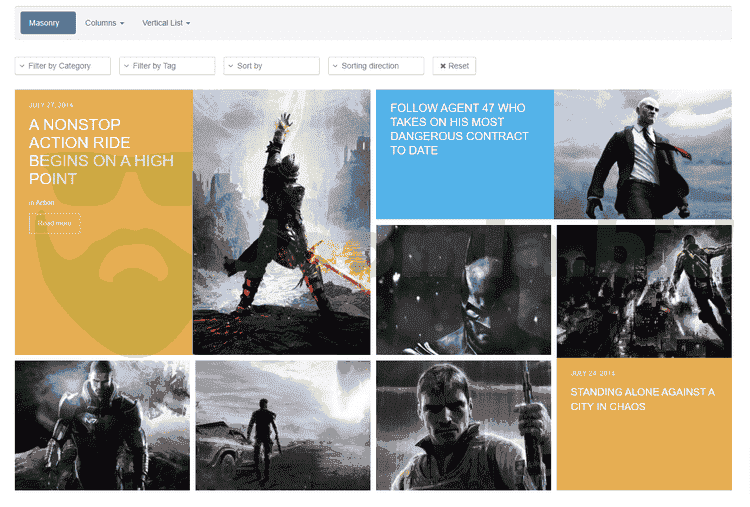
Task: Click the Reset button
Action: (454, 66)
